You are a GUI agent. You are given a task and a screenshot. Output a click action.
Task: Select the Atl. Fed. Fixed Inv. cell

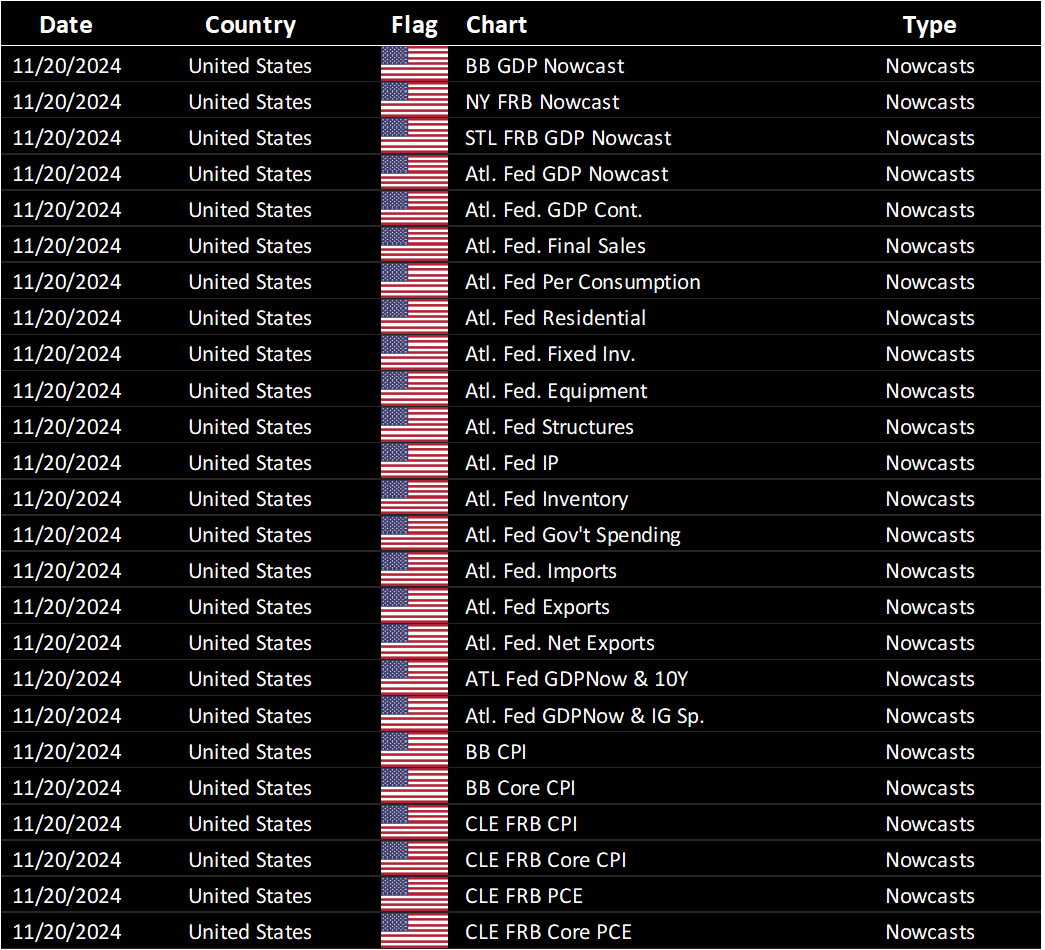[x=550, y=354]
